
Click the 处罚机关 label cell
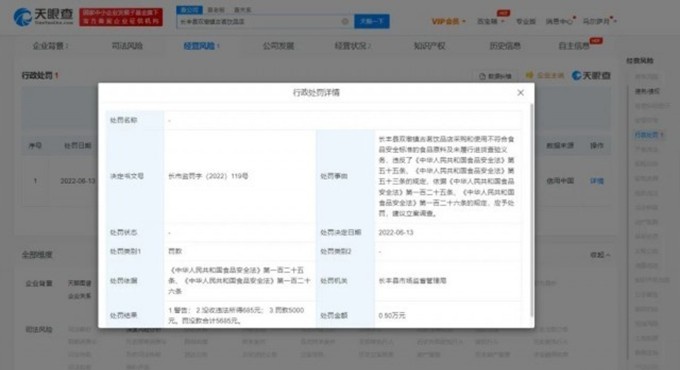(x=346, y=281)
